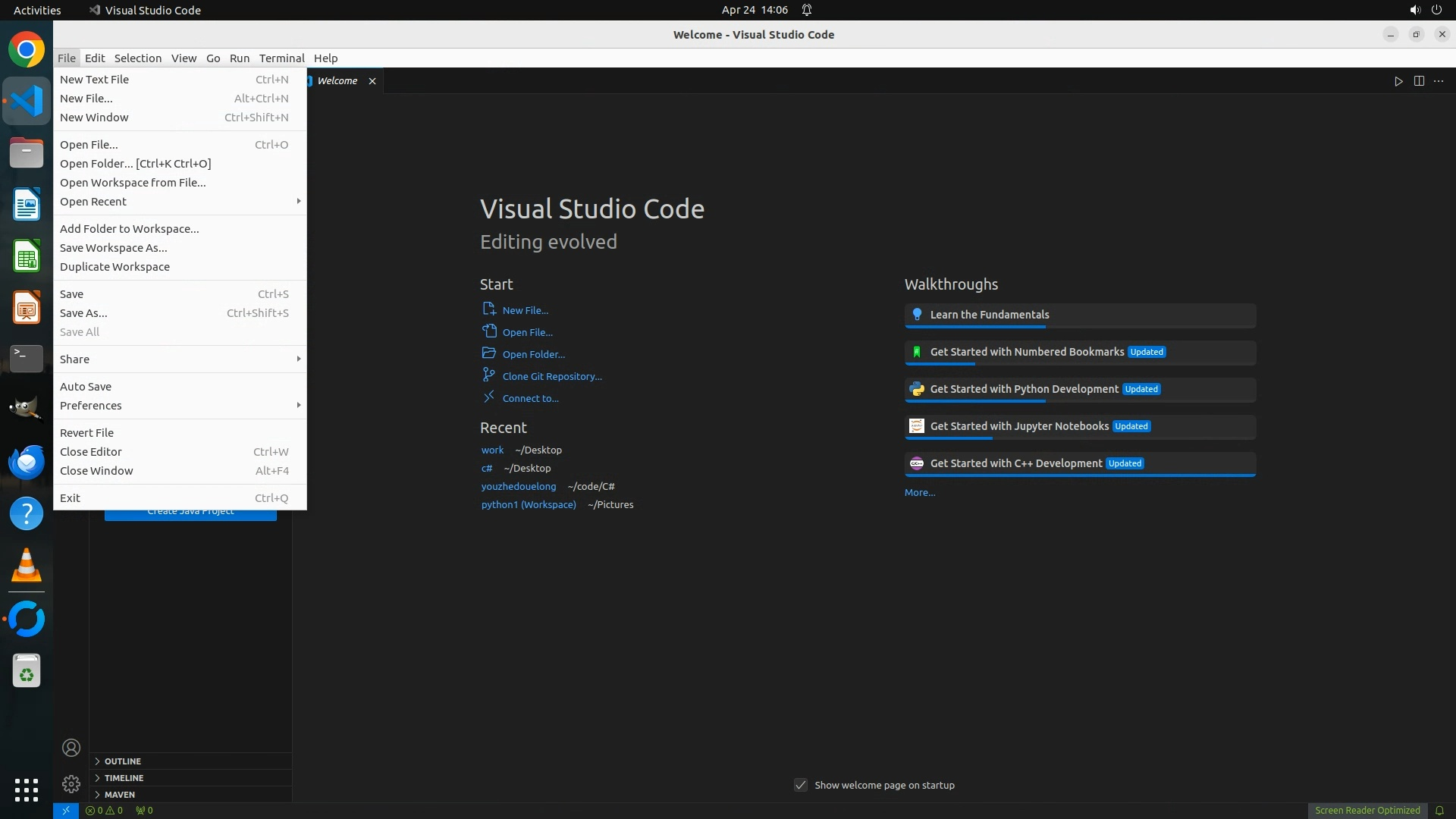The image size is (1456, 819).
Task: Select New Text File menu entry
Action: point(95,80)
